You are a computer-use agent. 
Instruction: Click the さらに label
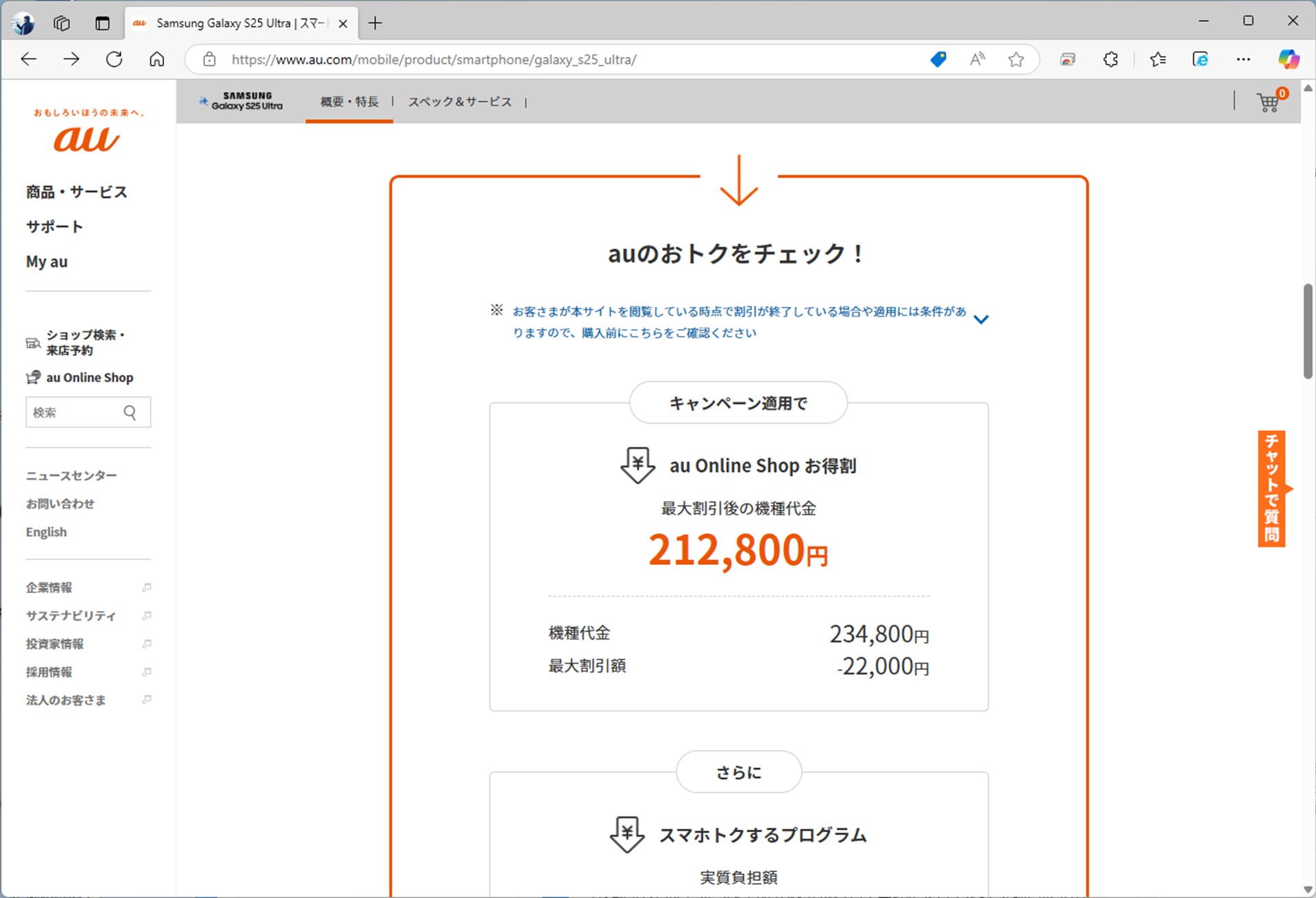click(x=739, y=773)
